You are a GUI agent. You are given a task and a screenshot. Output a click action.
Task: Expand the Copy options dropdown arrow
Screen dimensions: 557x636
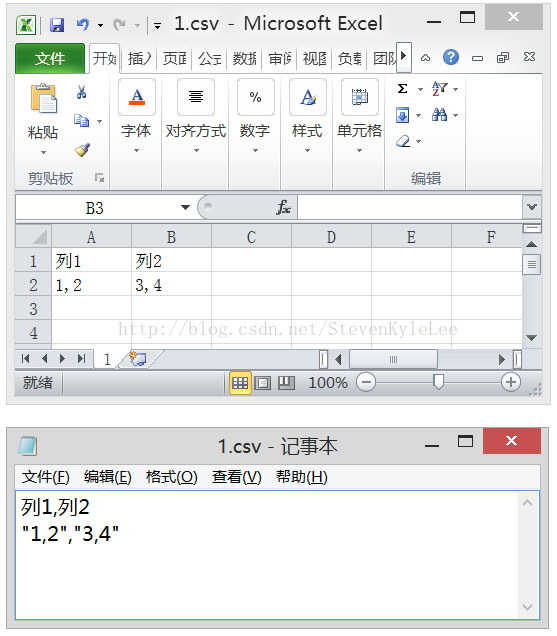[x=99, y=121]
